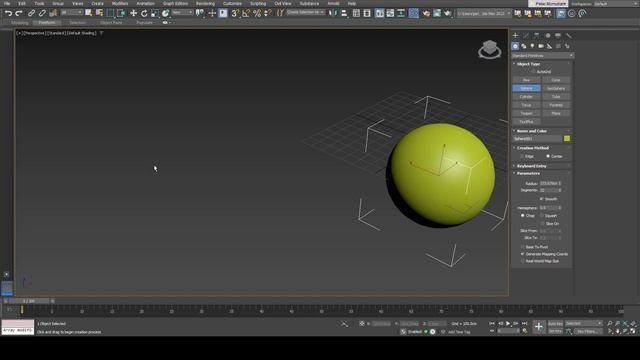640x360 pixels.
Task: Open the Edit menu
Action: click(x=22, y=4)
